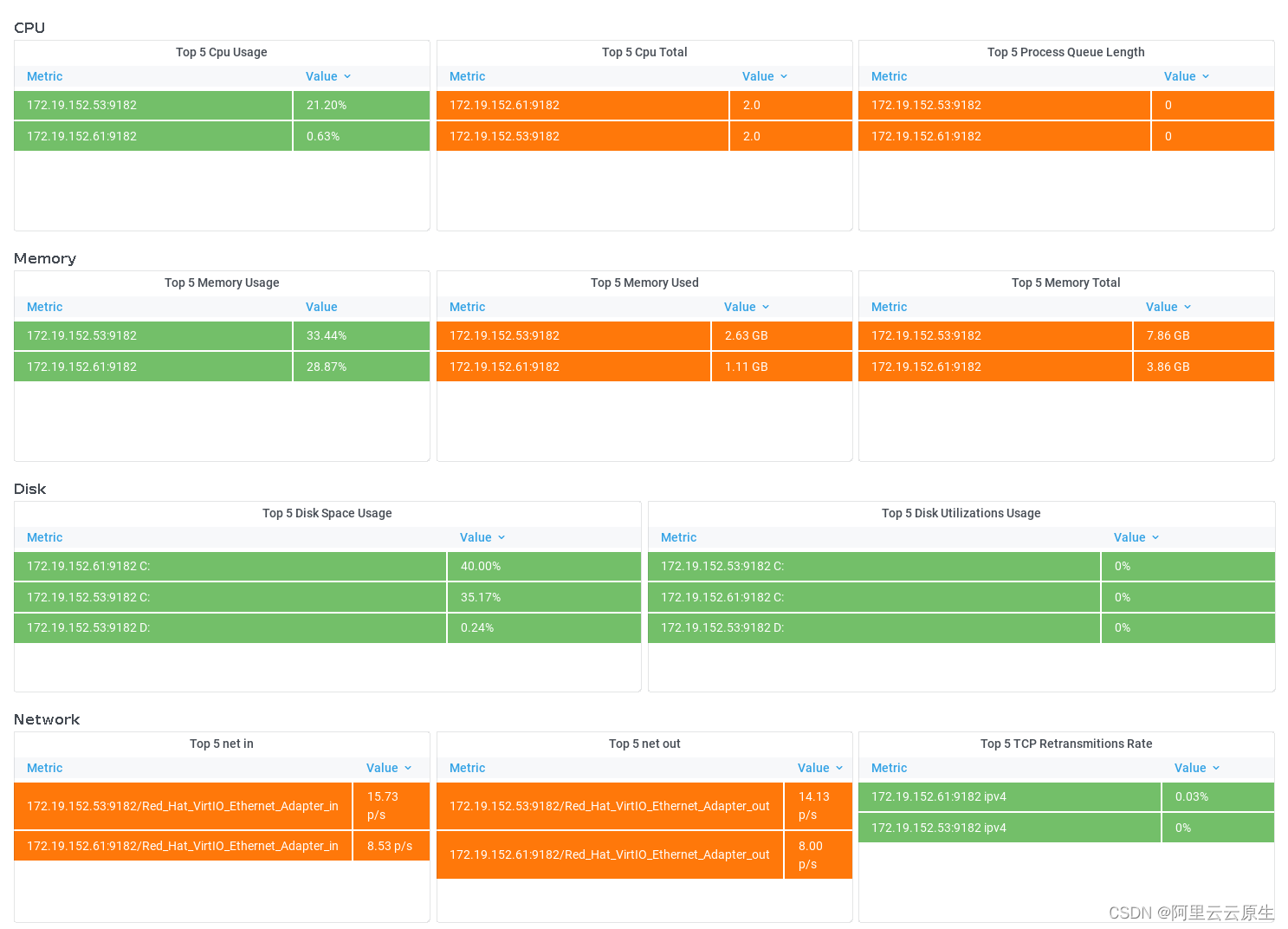Select the 33.44% memory usage cell
The height and width of the screenshot is (929, 1288).
(362, 335)
